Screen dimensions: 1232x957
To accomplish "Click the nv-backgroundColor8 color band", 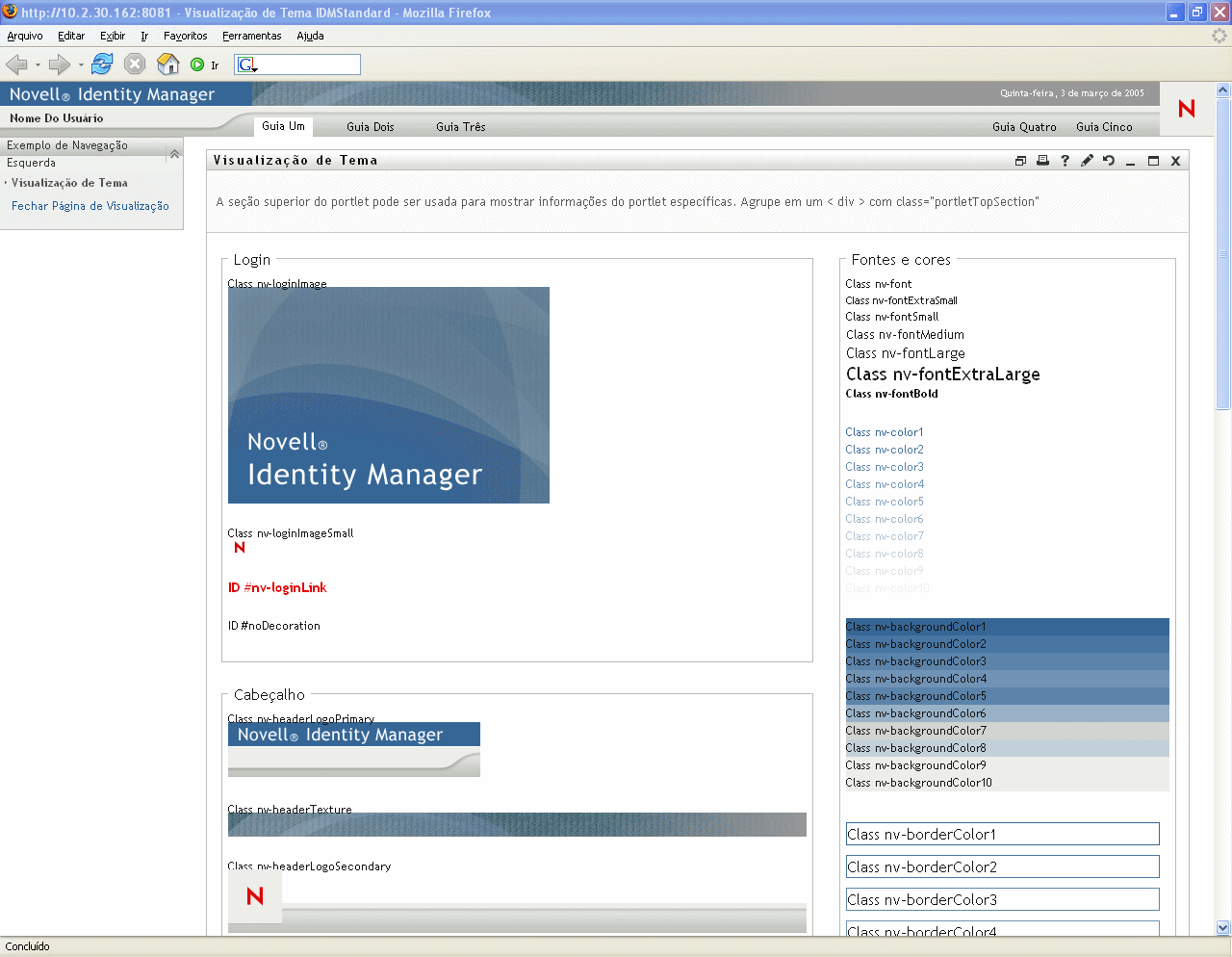I will [x=1007, y=748].
